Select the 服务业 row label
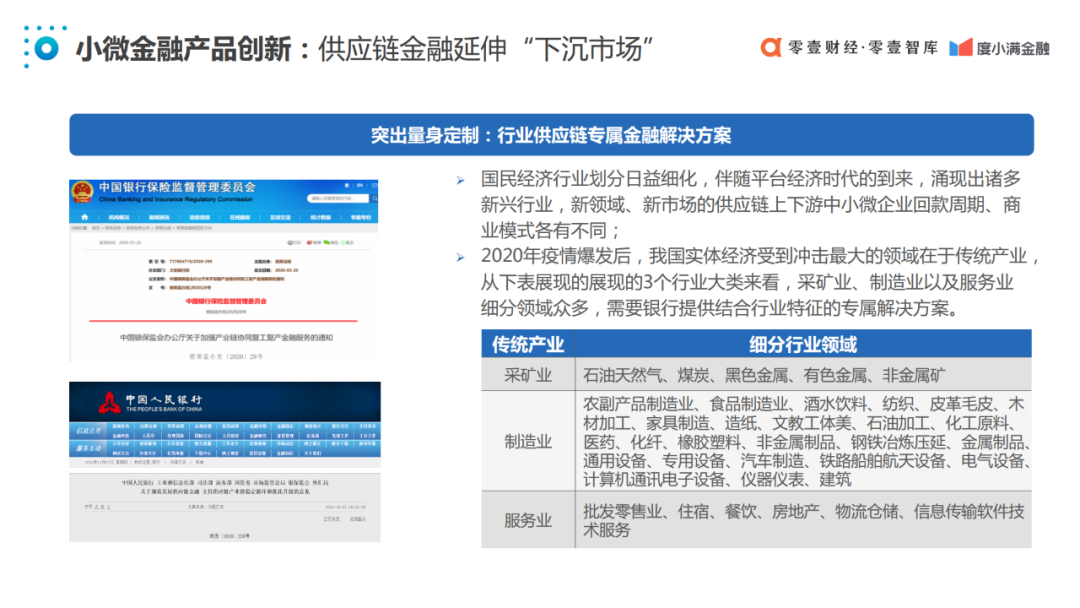The width and height of the screenshot is (1080, 608). (527, 520)
